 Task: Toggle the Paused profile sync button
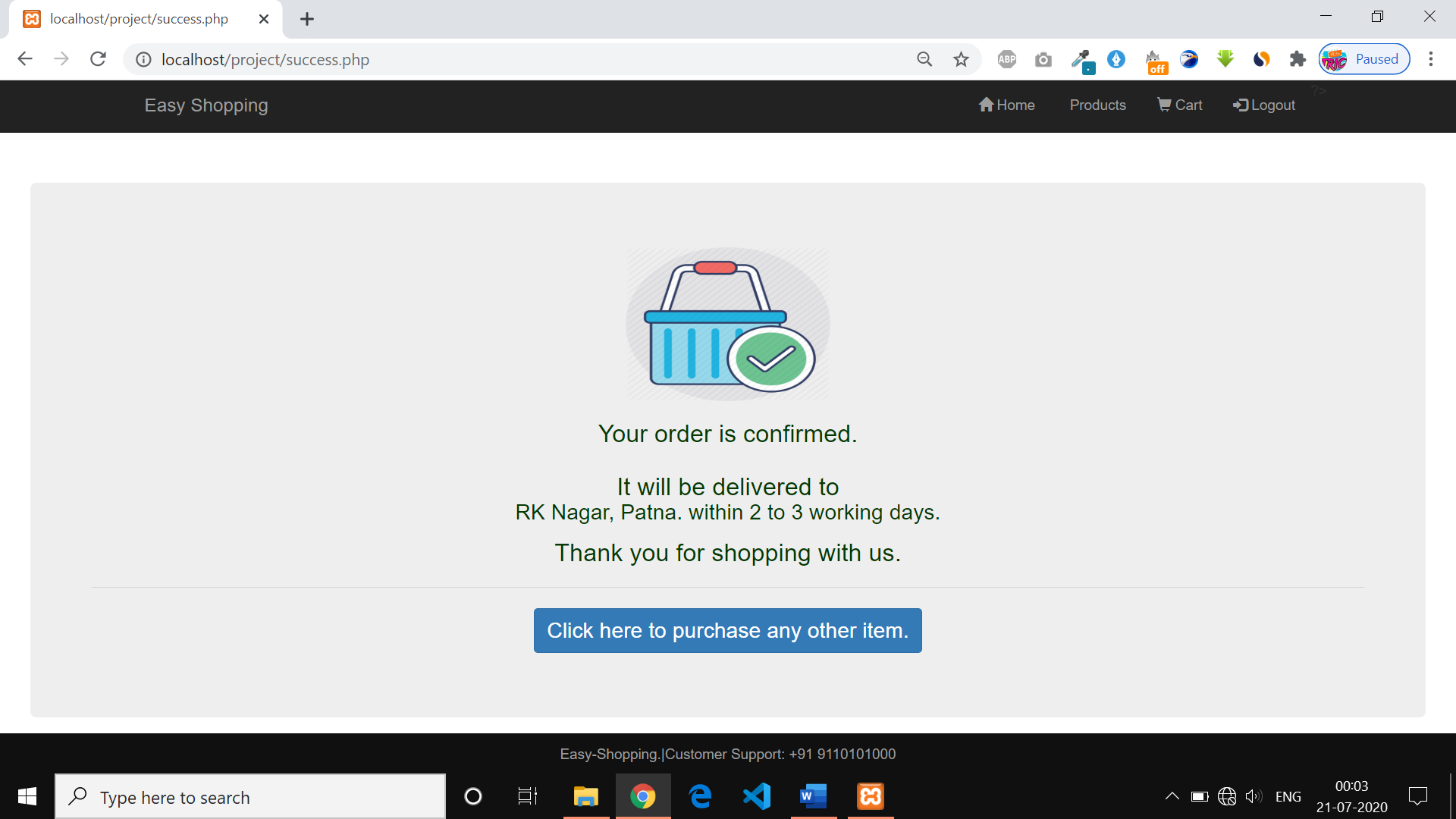1364,59
